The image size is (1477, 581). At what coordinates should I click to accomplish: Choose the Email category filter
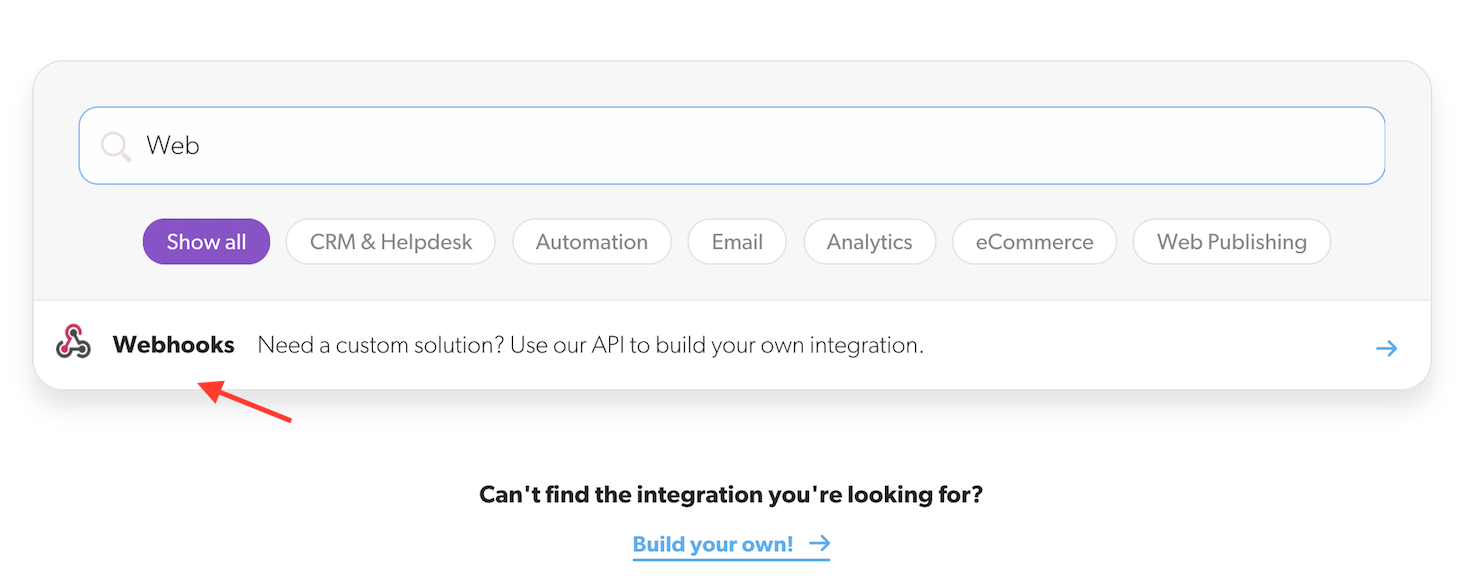(737, 242)
